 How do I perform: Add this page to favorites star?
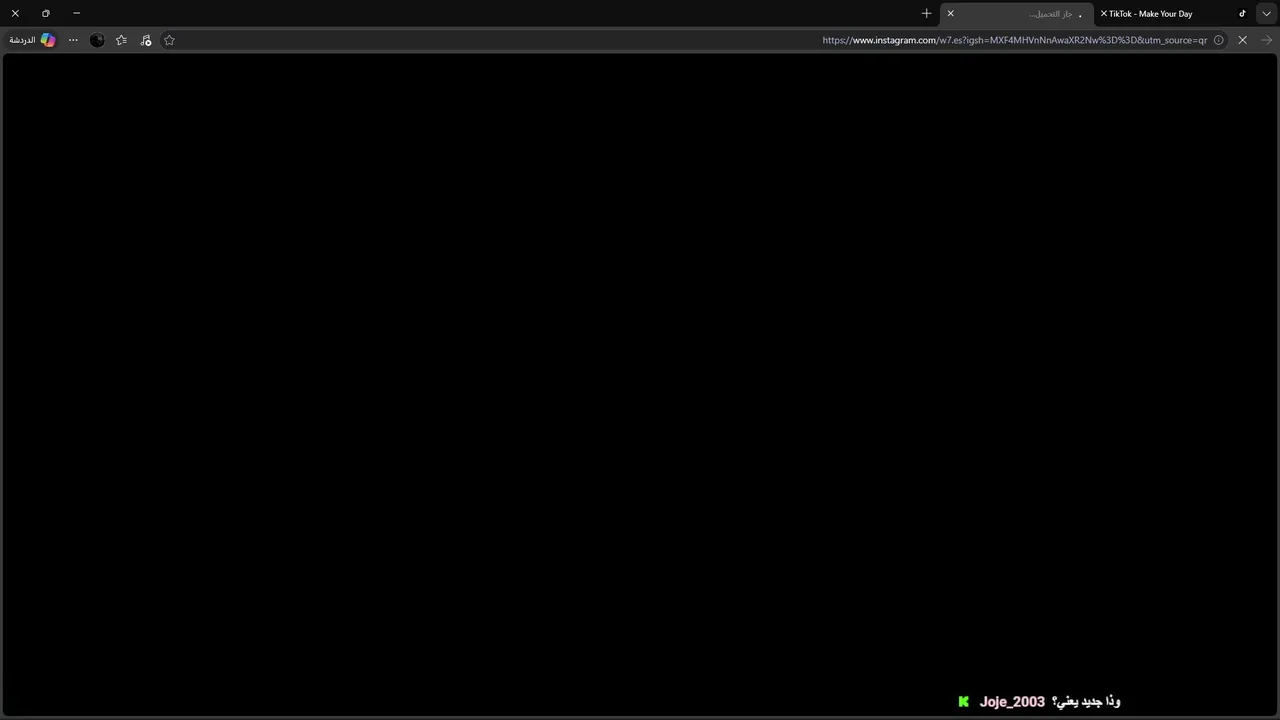(169, 40)
